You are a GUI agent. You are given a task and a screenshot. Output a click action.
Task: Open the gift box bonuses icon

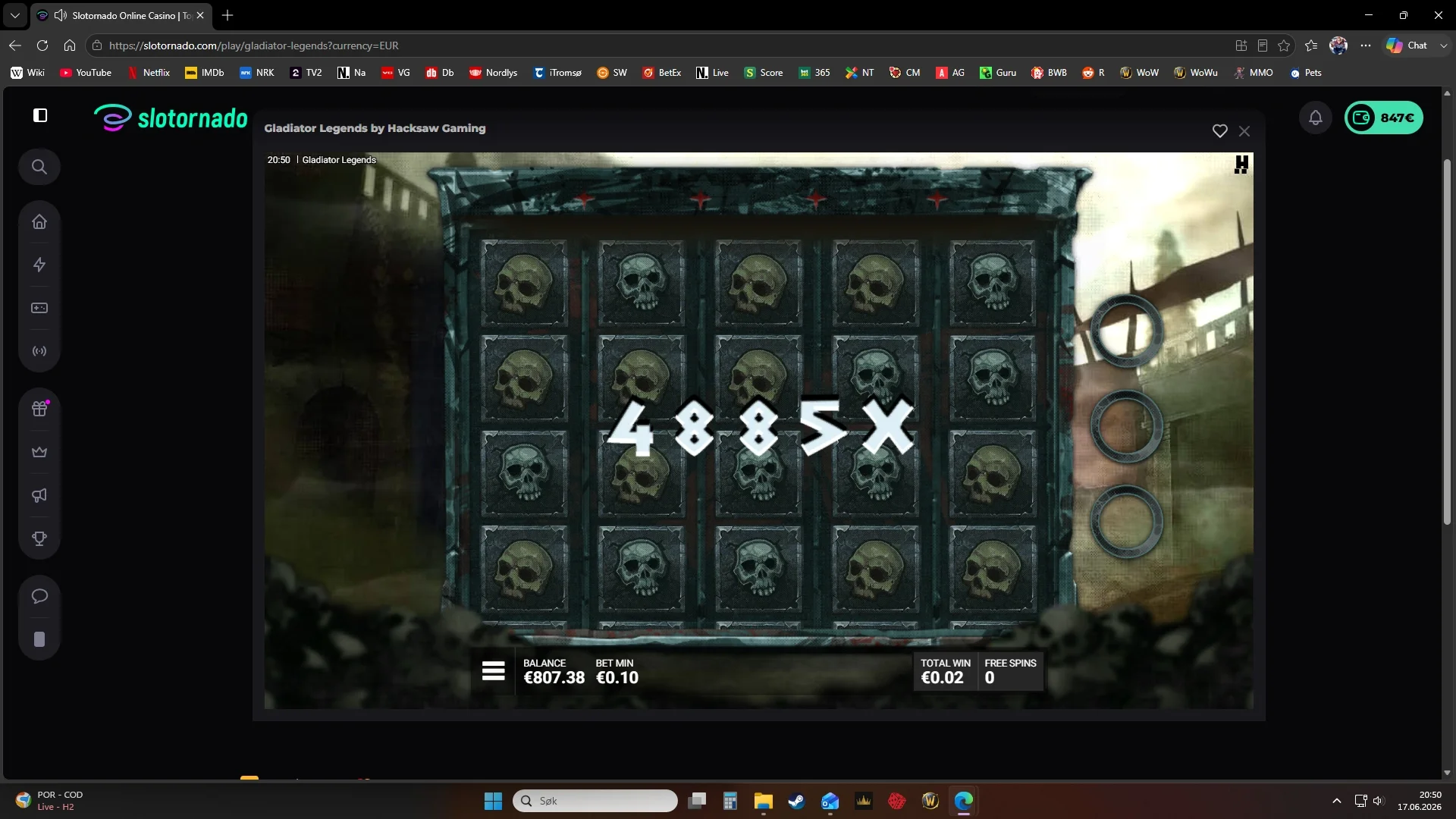[x=39, y=409]
